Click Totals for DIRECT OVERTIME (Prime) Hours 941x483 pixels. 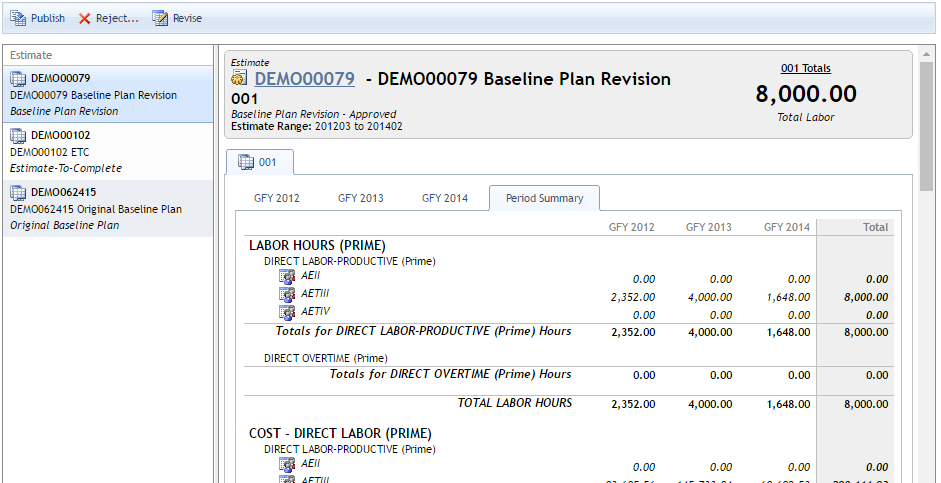click(451, 374)
